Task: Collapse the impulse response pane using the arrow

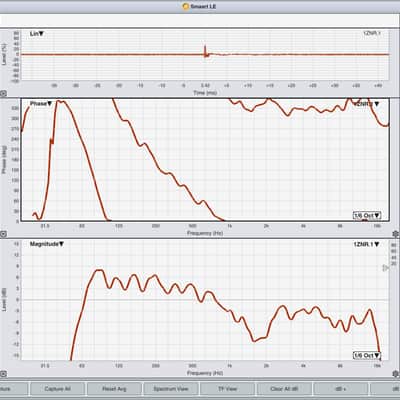Action: click(3, 94)
